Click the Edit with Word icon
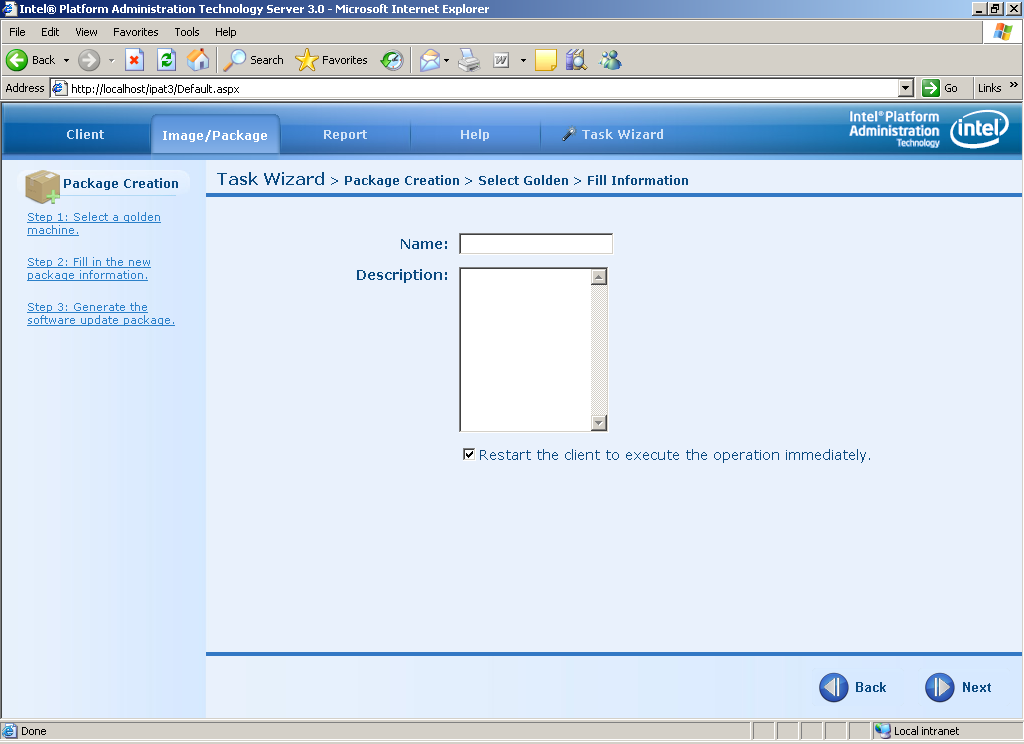Viewport: 1024px width, 744px height. [x=501, y=60]
